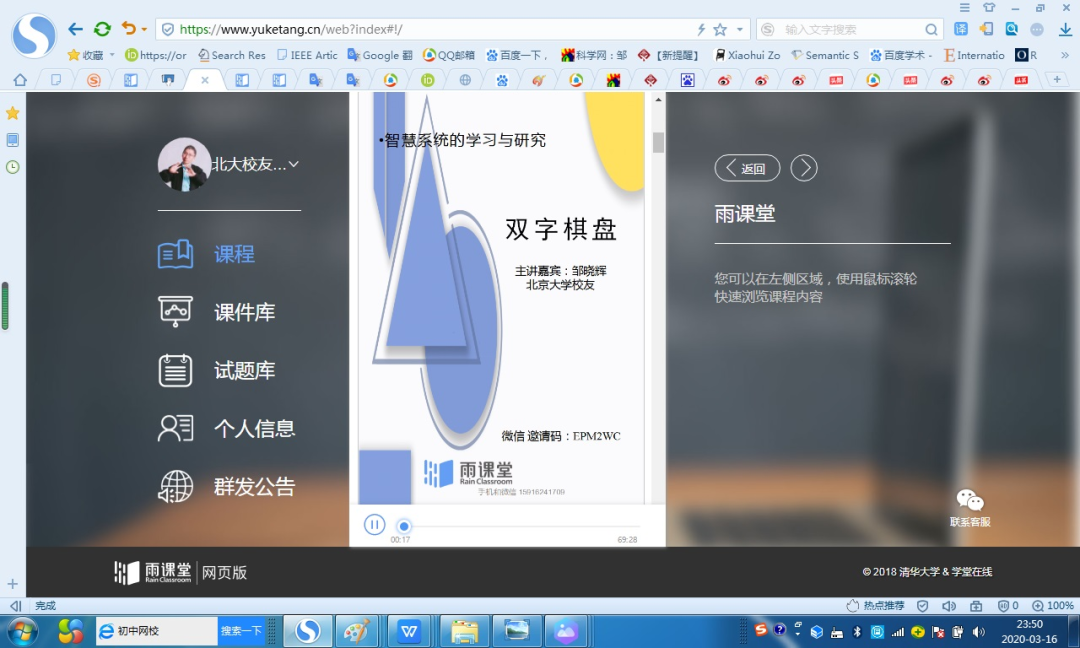Click the lightning speed-mode icon

(x=701, y=30)
